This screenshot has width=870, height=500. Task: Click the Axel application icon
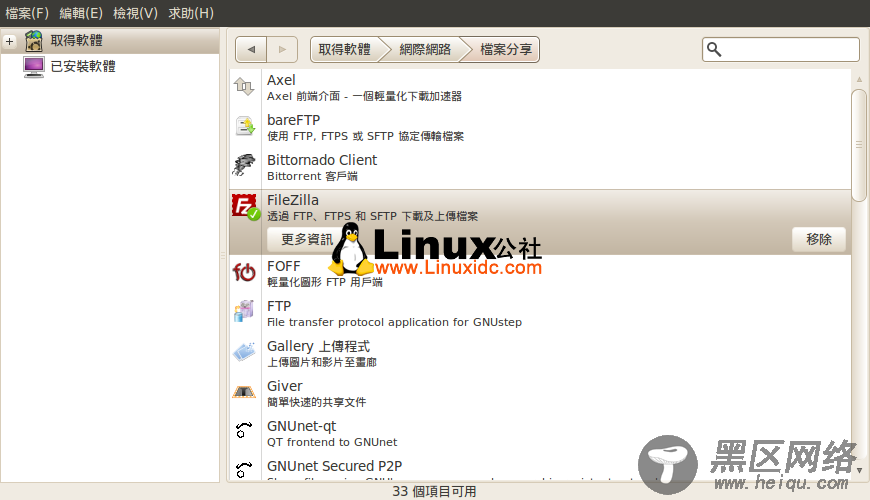[244, 87]
